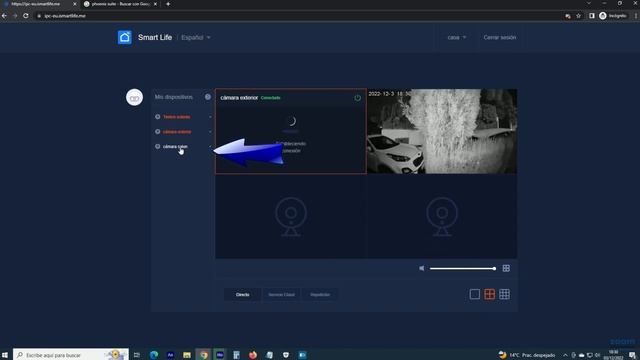Screen dimensions: 640x360
Task: Click the small grid icon beside volume slider
Action: (x=506, y=268)
